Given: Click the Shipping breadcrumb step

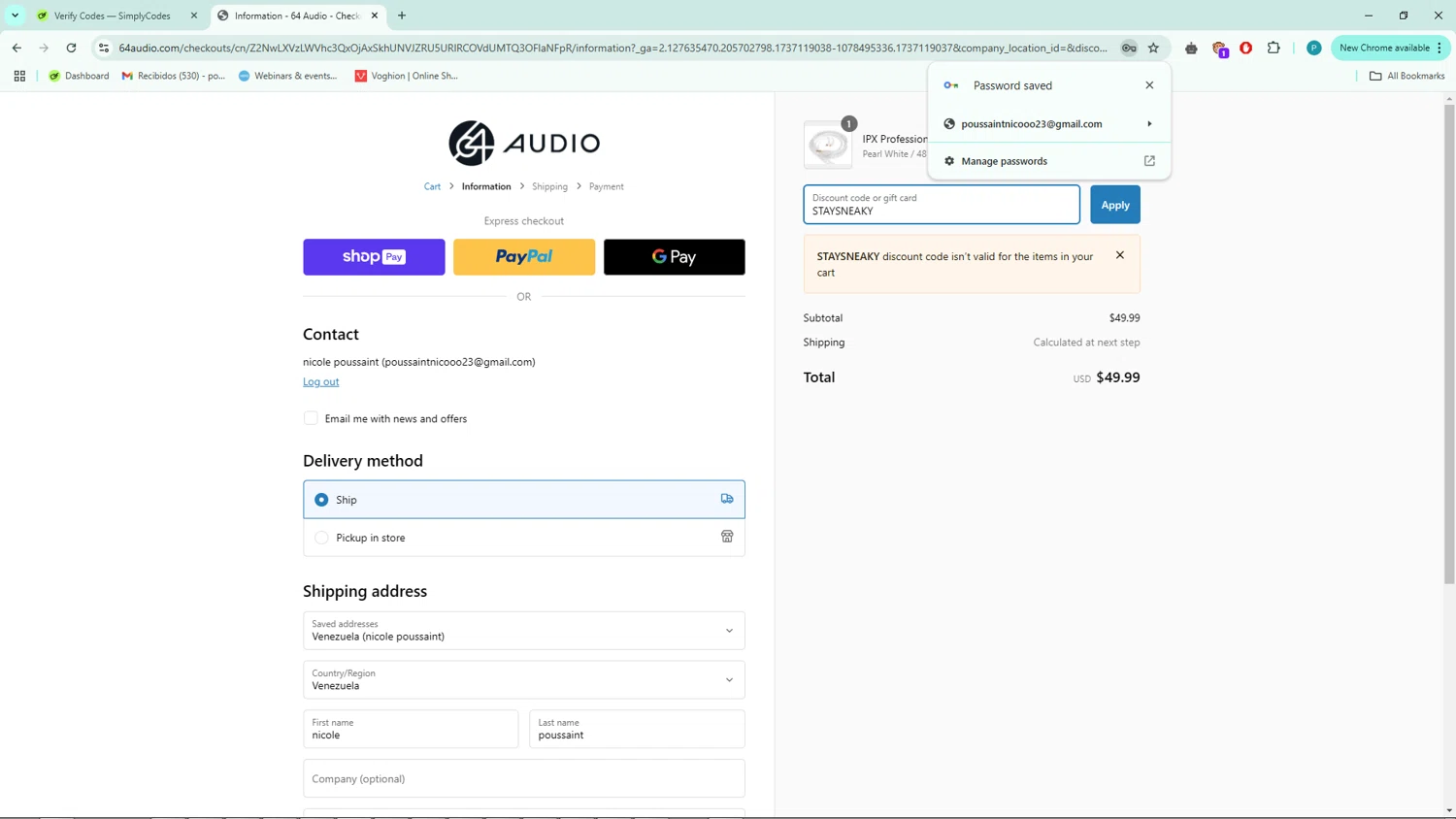Looking at the screenshot, I should [x=549, y=186].
